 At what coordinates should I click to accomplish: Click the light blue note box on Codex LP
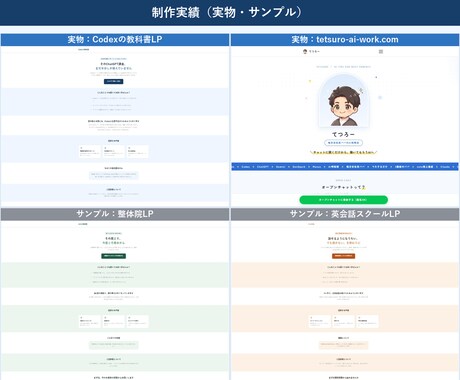(x=114, y=175)
